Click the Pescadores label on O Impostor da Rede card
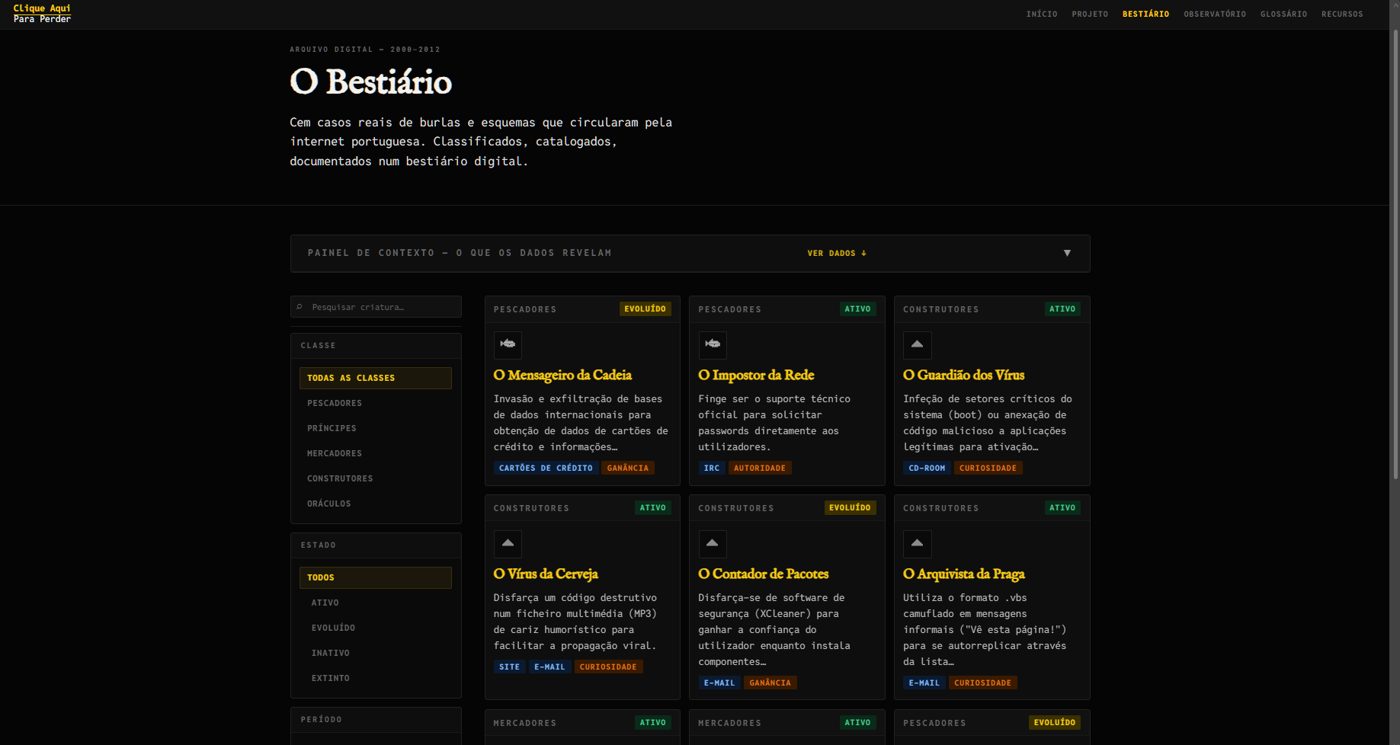1400x745 pixels. coord(730,309)
